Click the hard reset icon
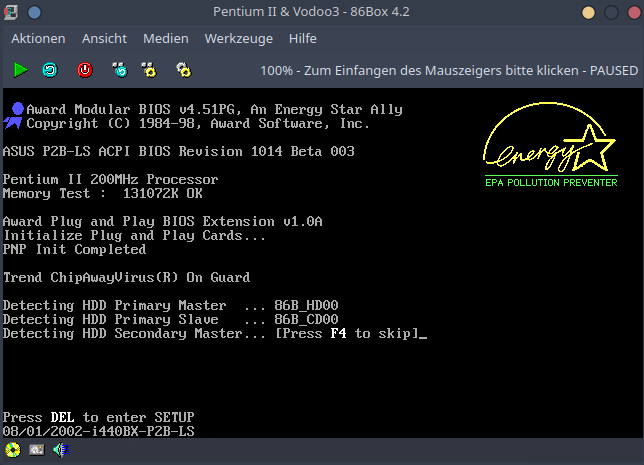 click(x=50, y=70)
